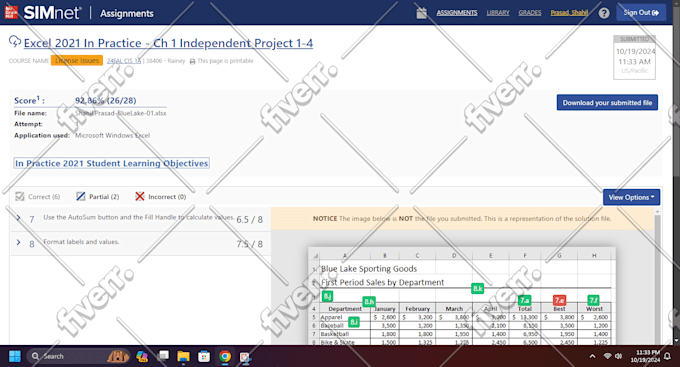Click the green 7.a marker on worksheet

(524, 300)
